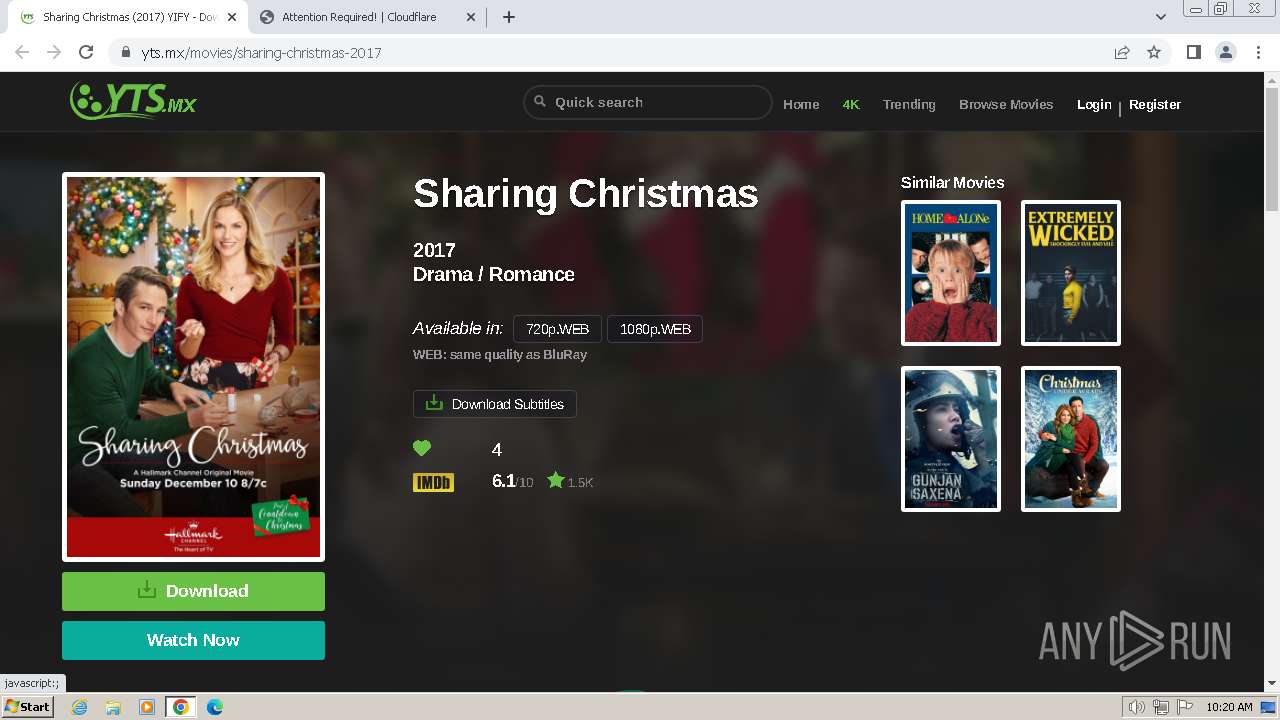The width and height of the screenshot is (1280, 720).
Task: Open a new tab with plus button
Action: coord(508,17)
